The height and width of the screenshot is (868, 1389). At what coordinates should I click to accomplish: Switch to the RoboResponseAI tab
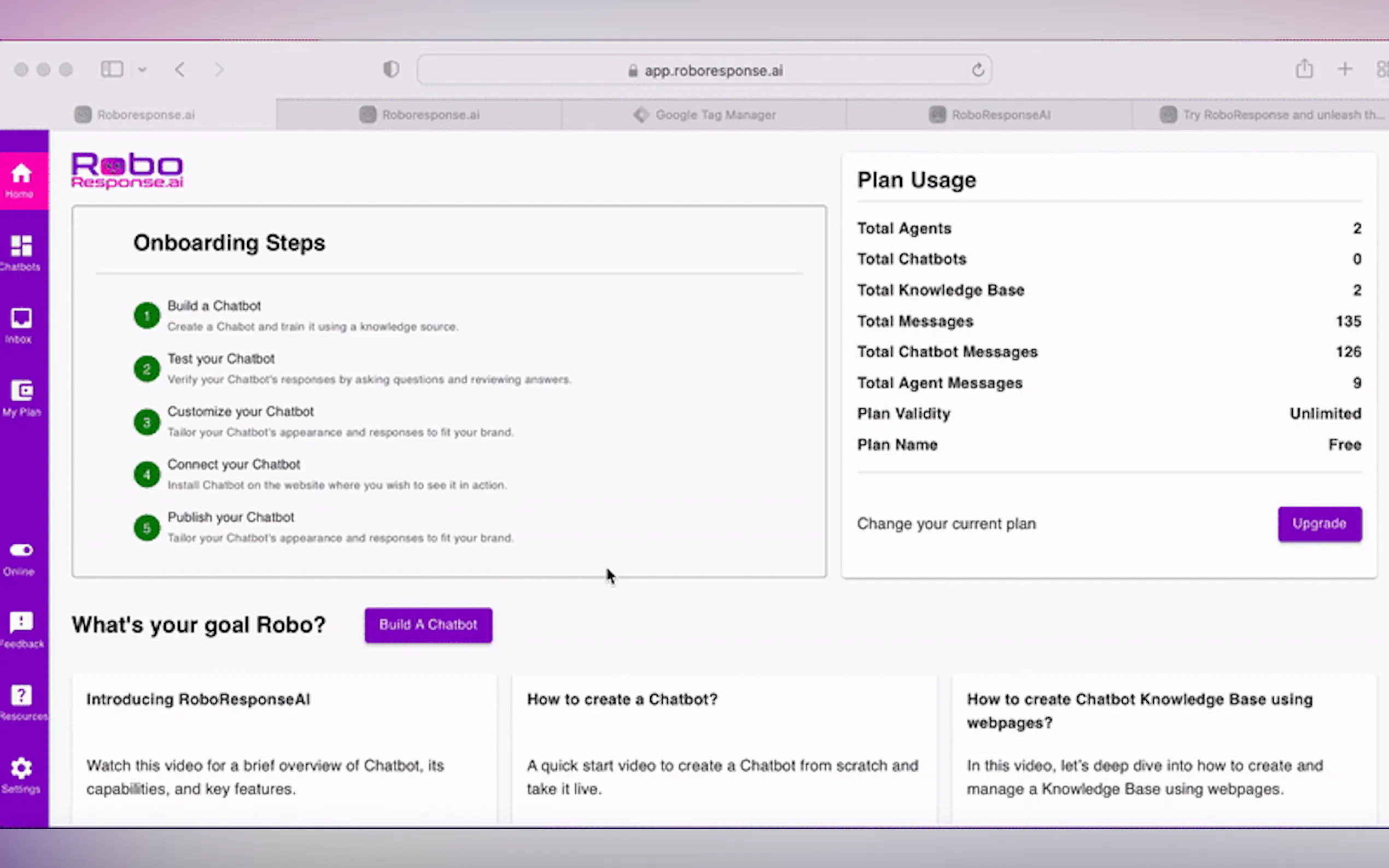point(989,115)
